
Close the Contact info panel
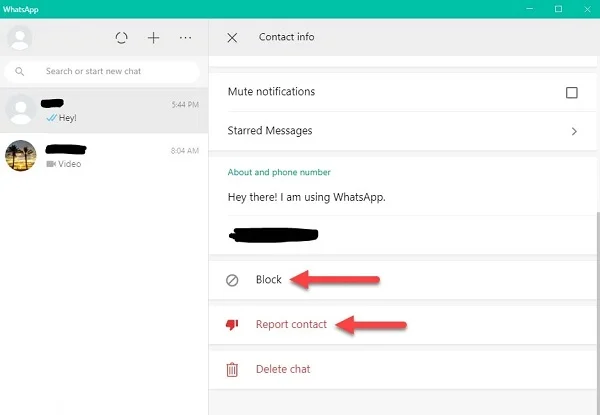click(x=232, y=37)
